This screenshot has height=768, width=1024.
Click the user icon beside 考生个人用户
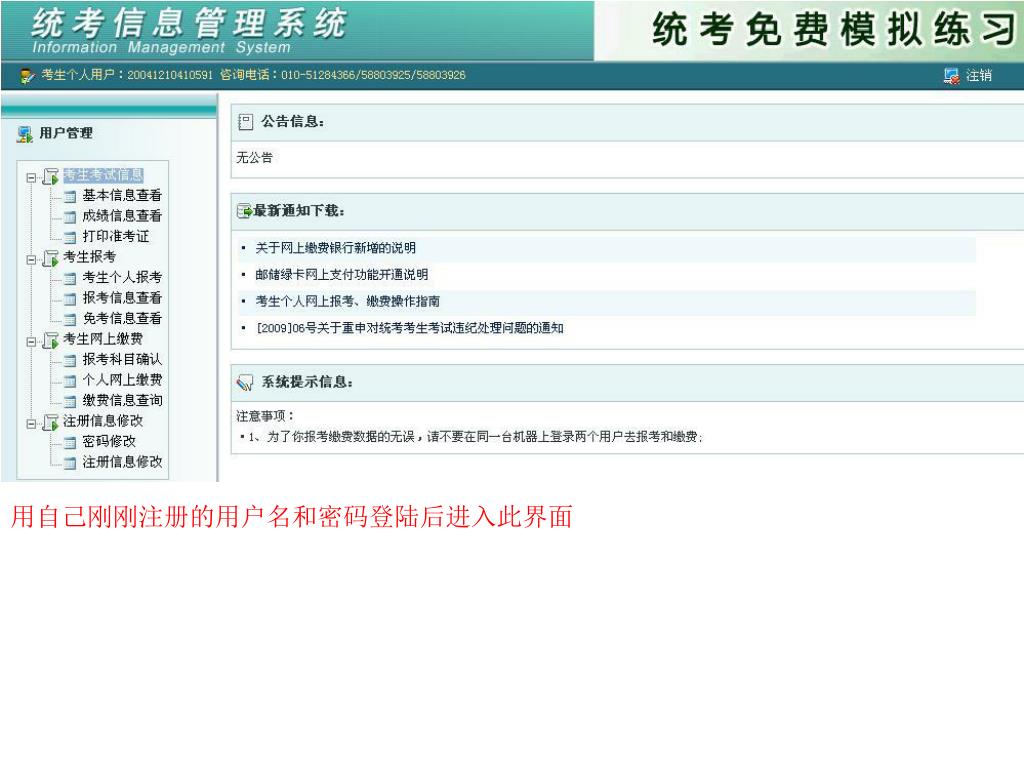(27, 76)
